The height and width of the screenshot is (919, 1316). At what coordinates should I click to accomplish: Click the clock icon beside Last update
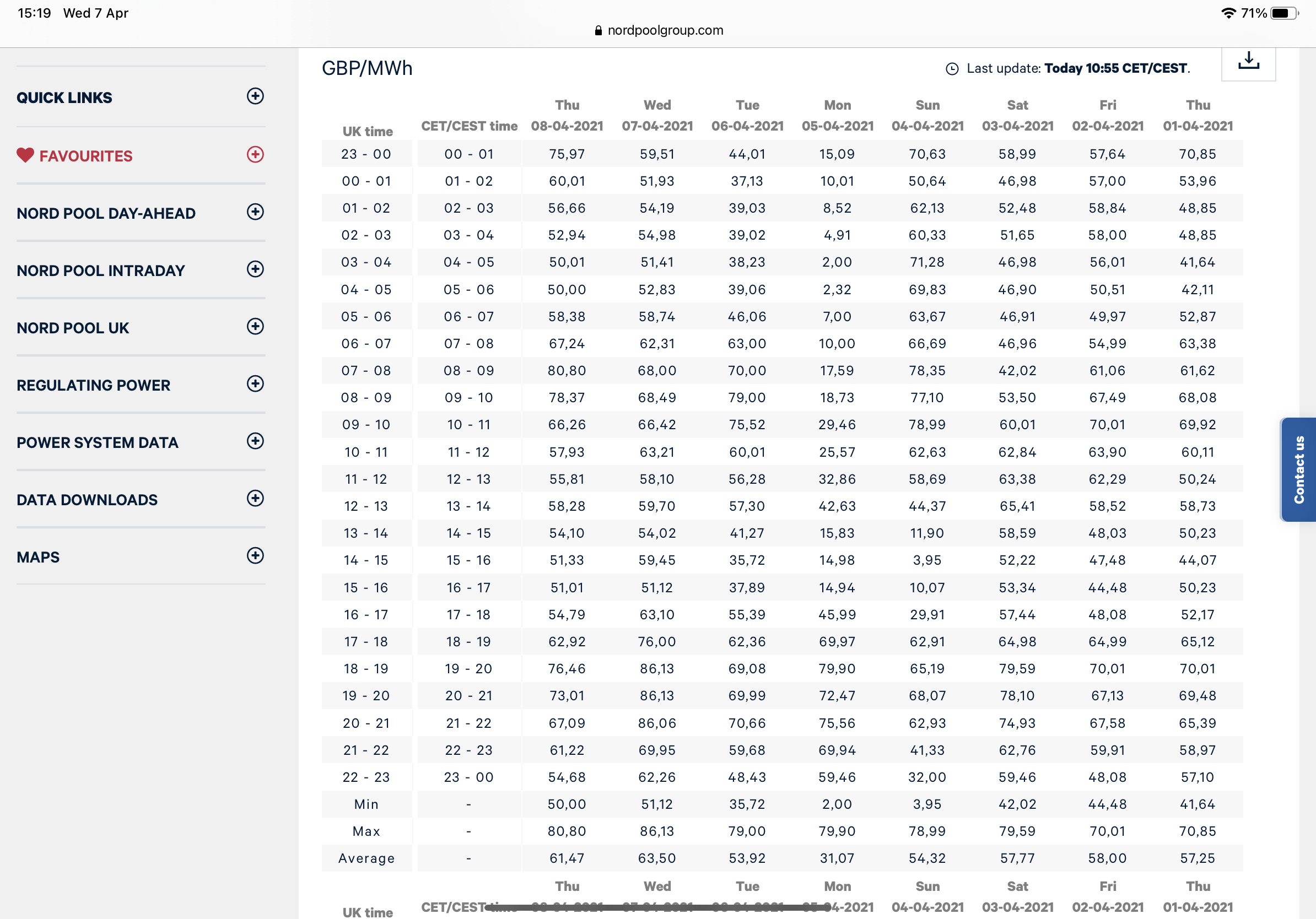click(952, 69)
